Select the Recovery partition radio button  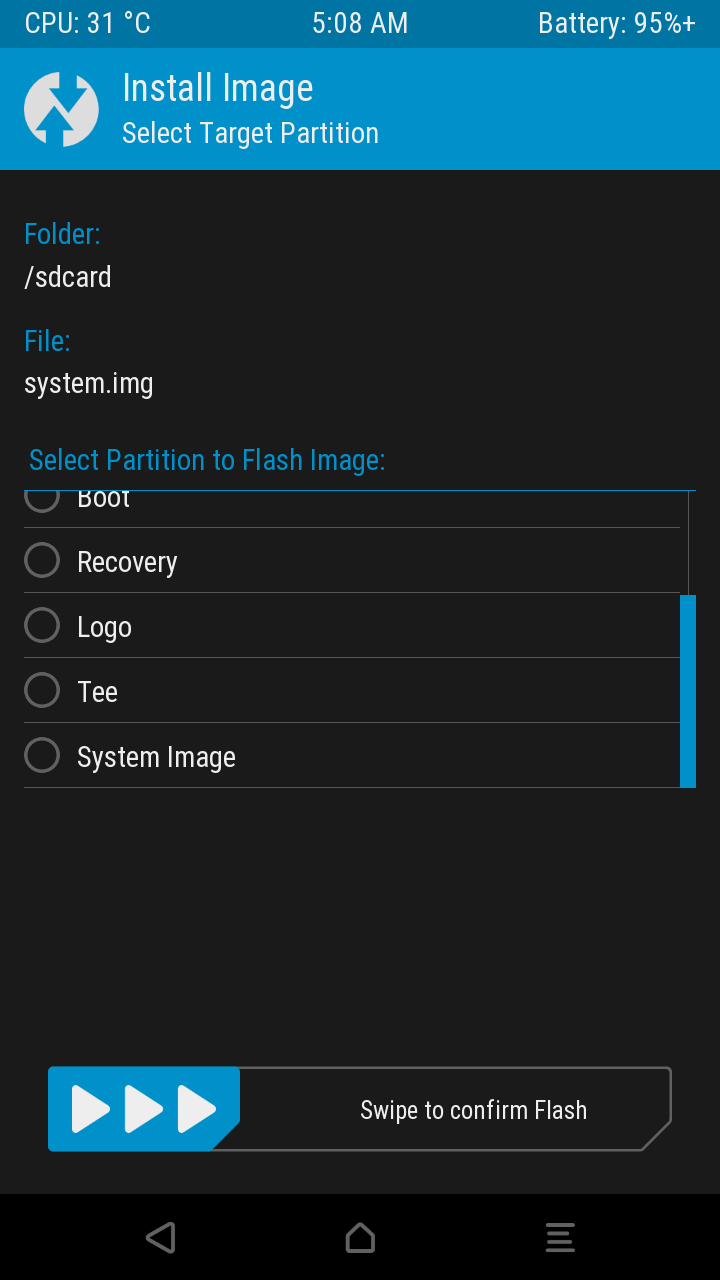tap(42, 561)
